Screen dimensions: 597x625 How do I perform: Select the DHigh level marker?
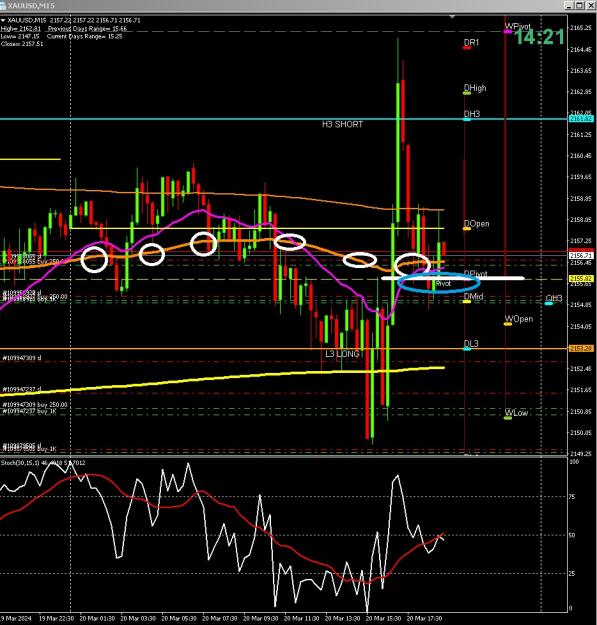tap(467, 93)
